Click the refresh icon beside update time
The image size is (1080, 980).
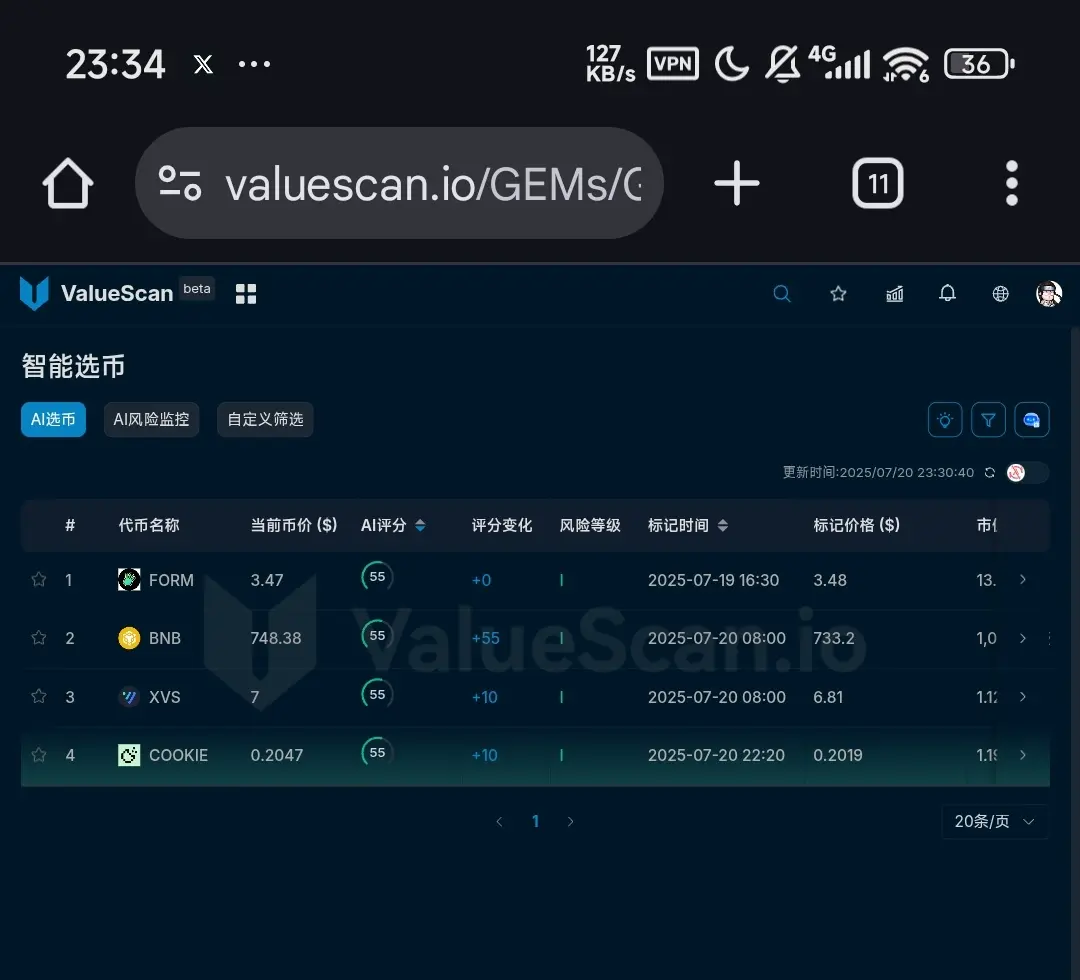[x=990, y=472]
